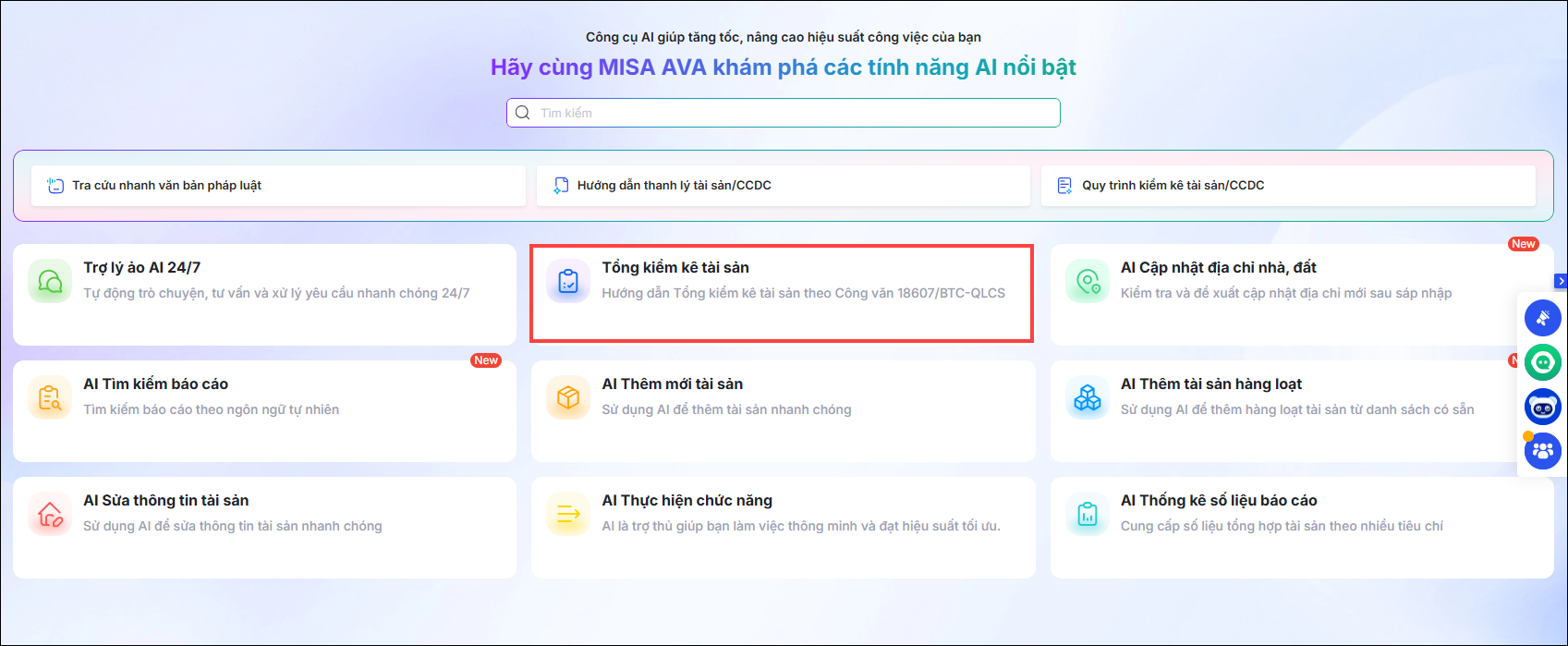Image resolution: width=1568 pixels, height=646 pixels.
Task: Click the AI Thực hiện chức năng arrow icon
Action: pyautogui.click(x=568, y=514)
